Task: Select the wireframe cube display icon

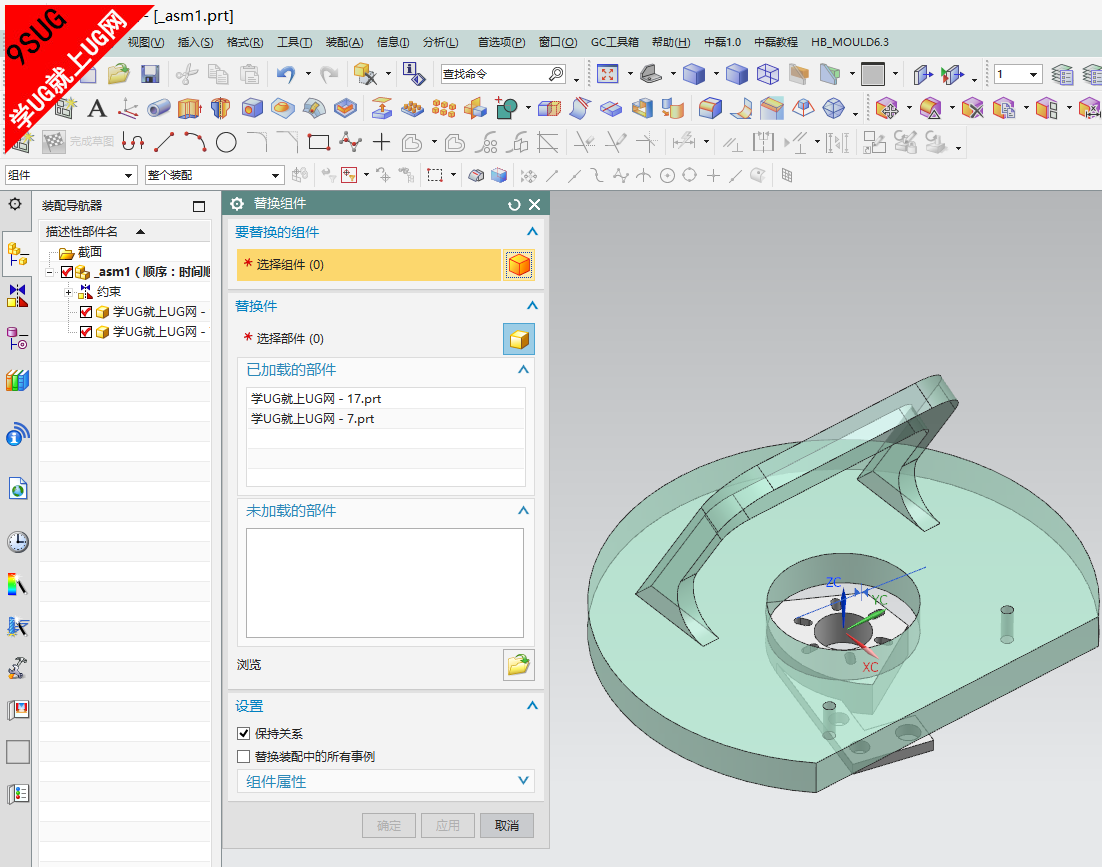Action: click(767, 74)
